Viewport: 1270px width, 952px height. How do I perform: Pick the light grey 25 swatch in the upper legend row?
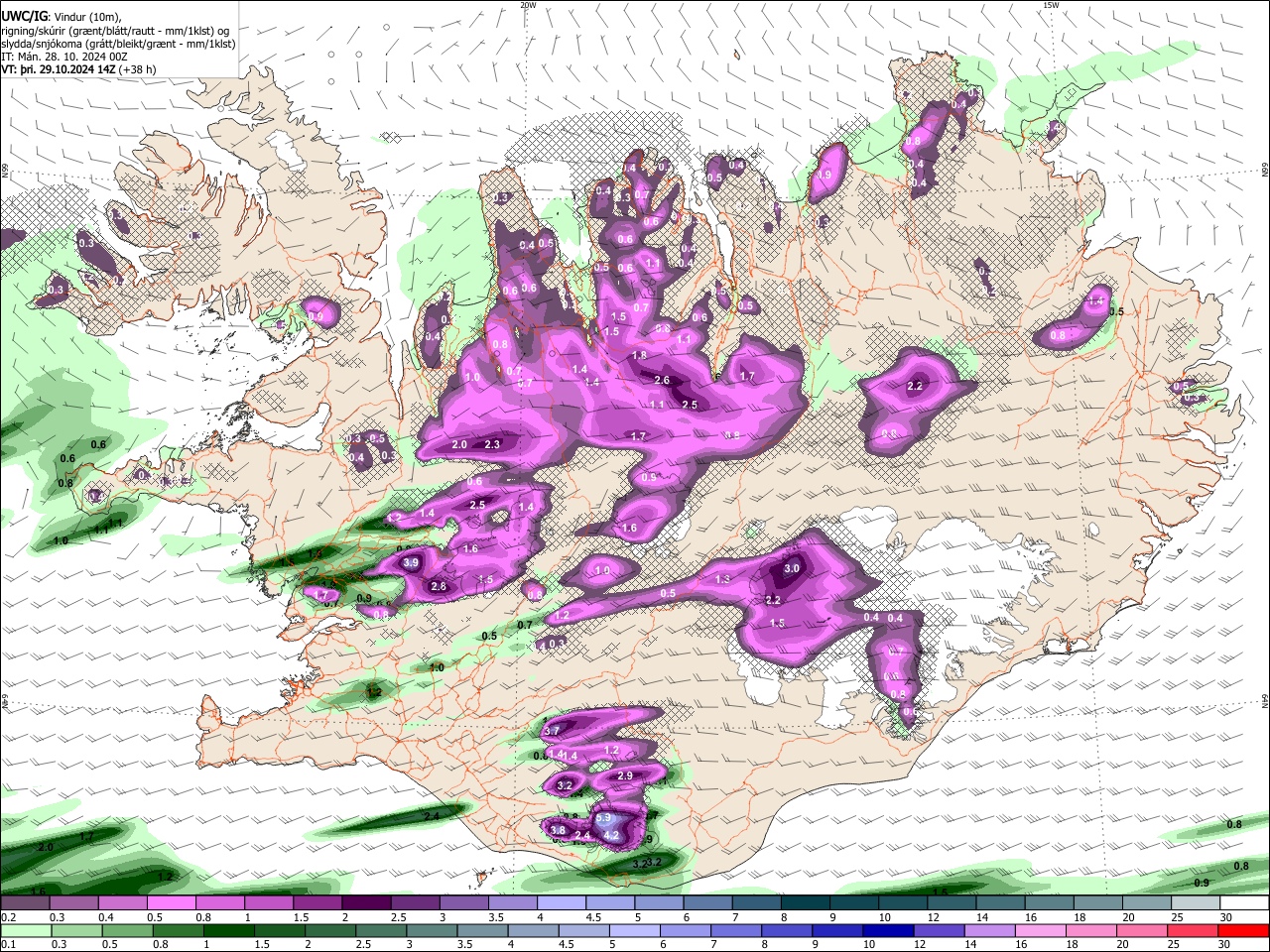[x=1196, y=904]
